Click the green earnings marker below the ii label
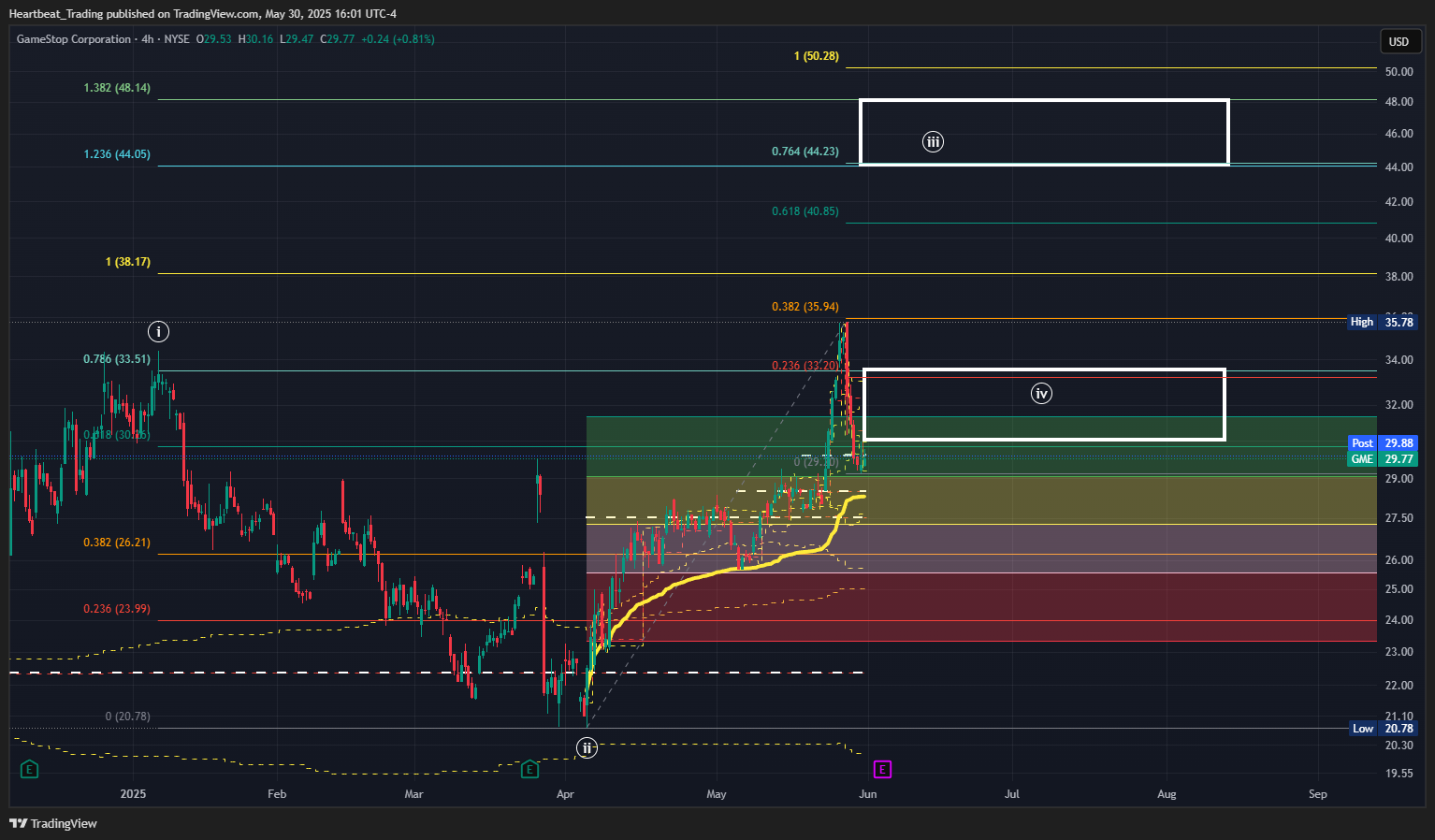The width and height of the screenshot is (1435, 840). (529, 769)
